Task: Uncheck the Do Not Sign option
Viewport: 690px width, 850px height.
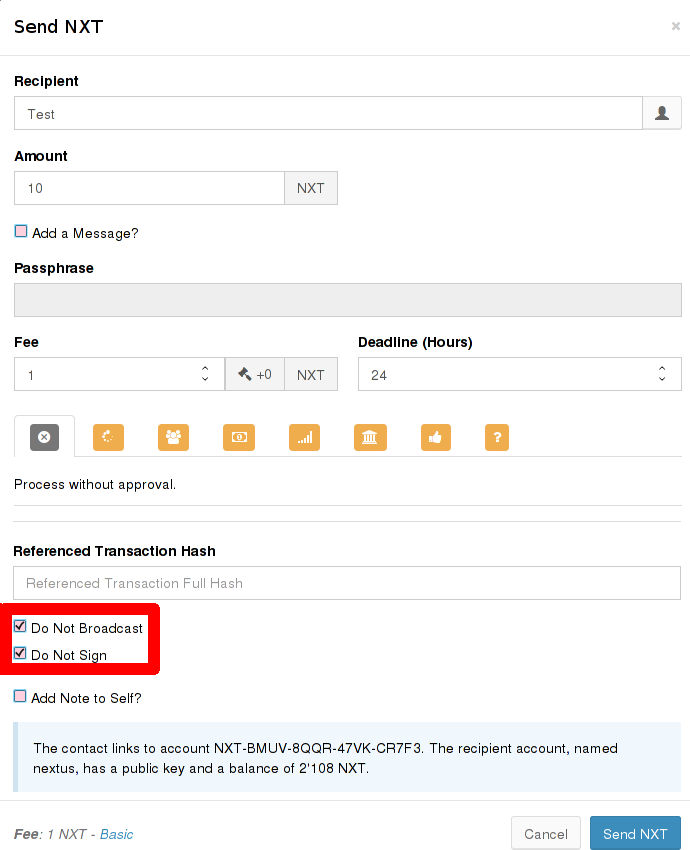Action: pyautogui.click(x=20, y=654)
